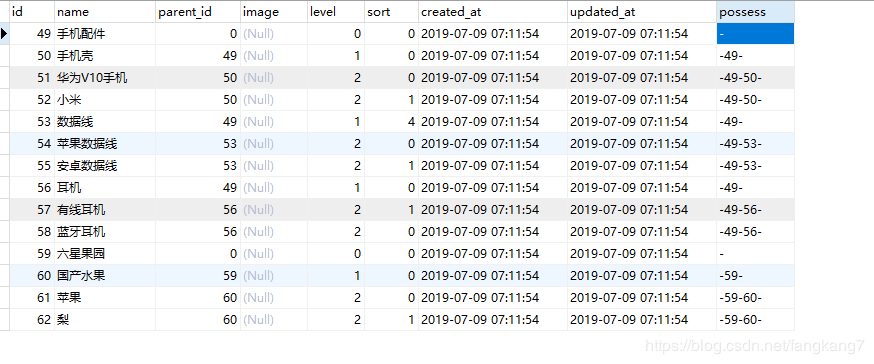Click the name cell 华为V10手机
Viewport: 874px width, 364px height.
pos(105,78)
